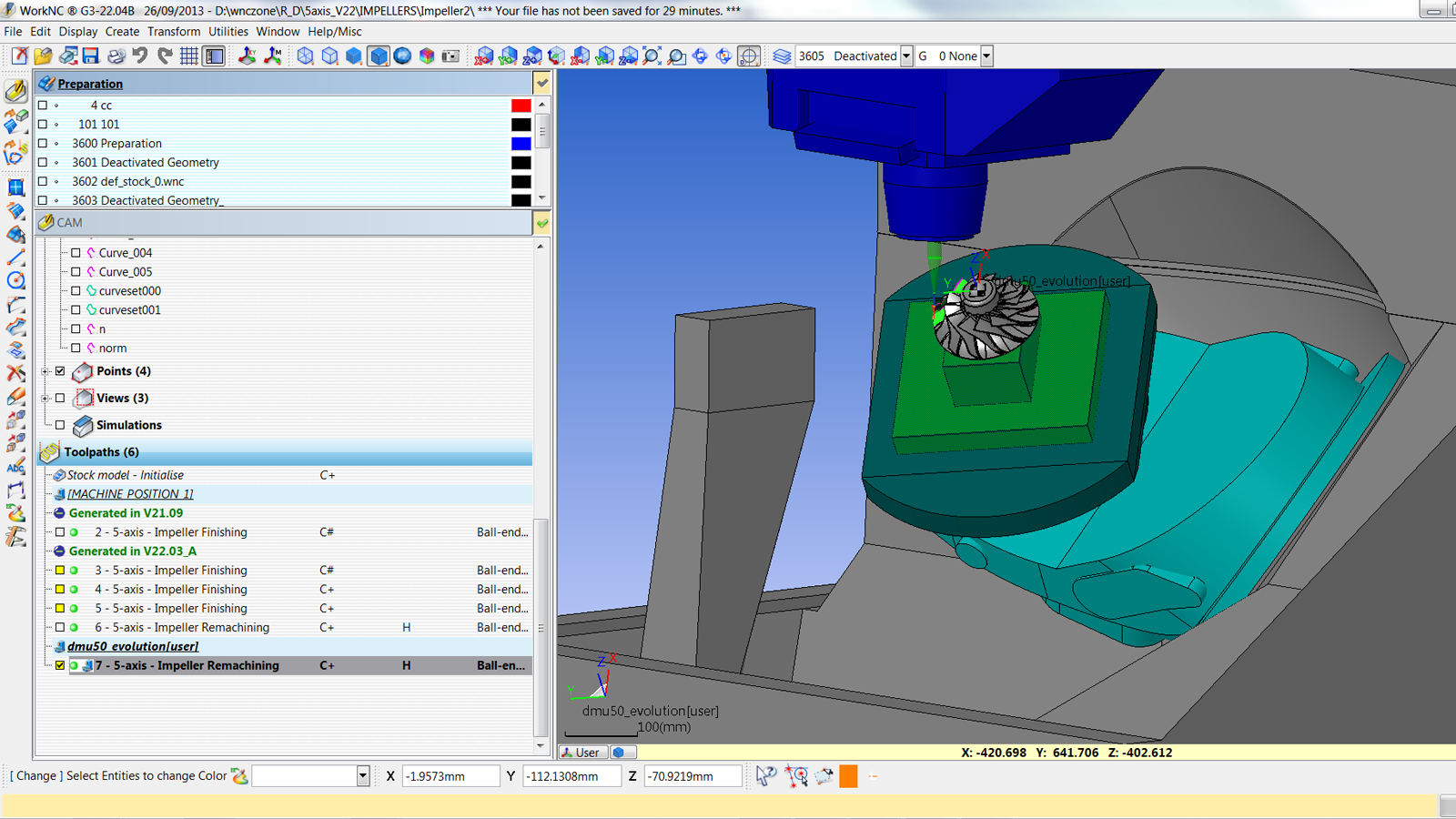Check the box for toolpath 6 Impeller Remachining
This screenshot has width=1456, height=819.
click(60, 628)
